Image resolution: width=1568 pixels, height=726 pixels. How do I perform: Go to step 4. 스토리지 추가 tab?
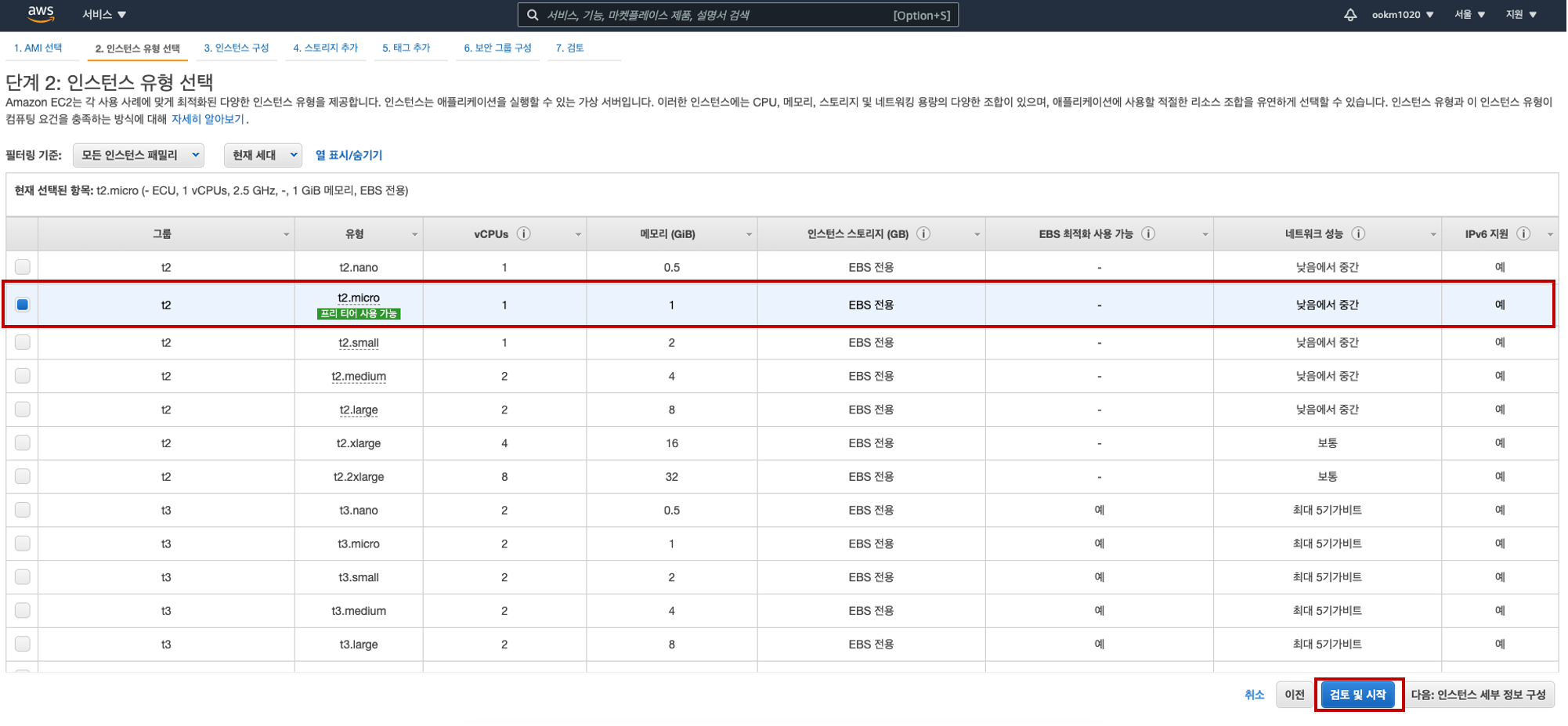[x=326, y=48]
